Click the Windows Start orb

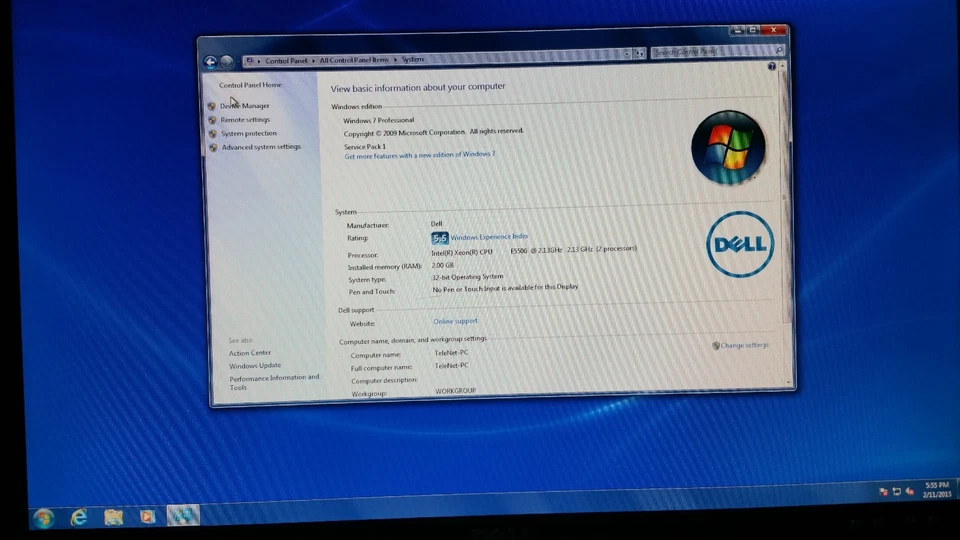click(43, 519)
